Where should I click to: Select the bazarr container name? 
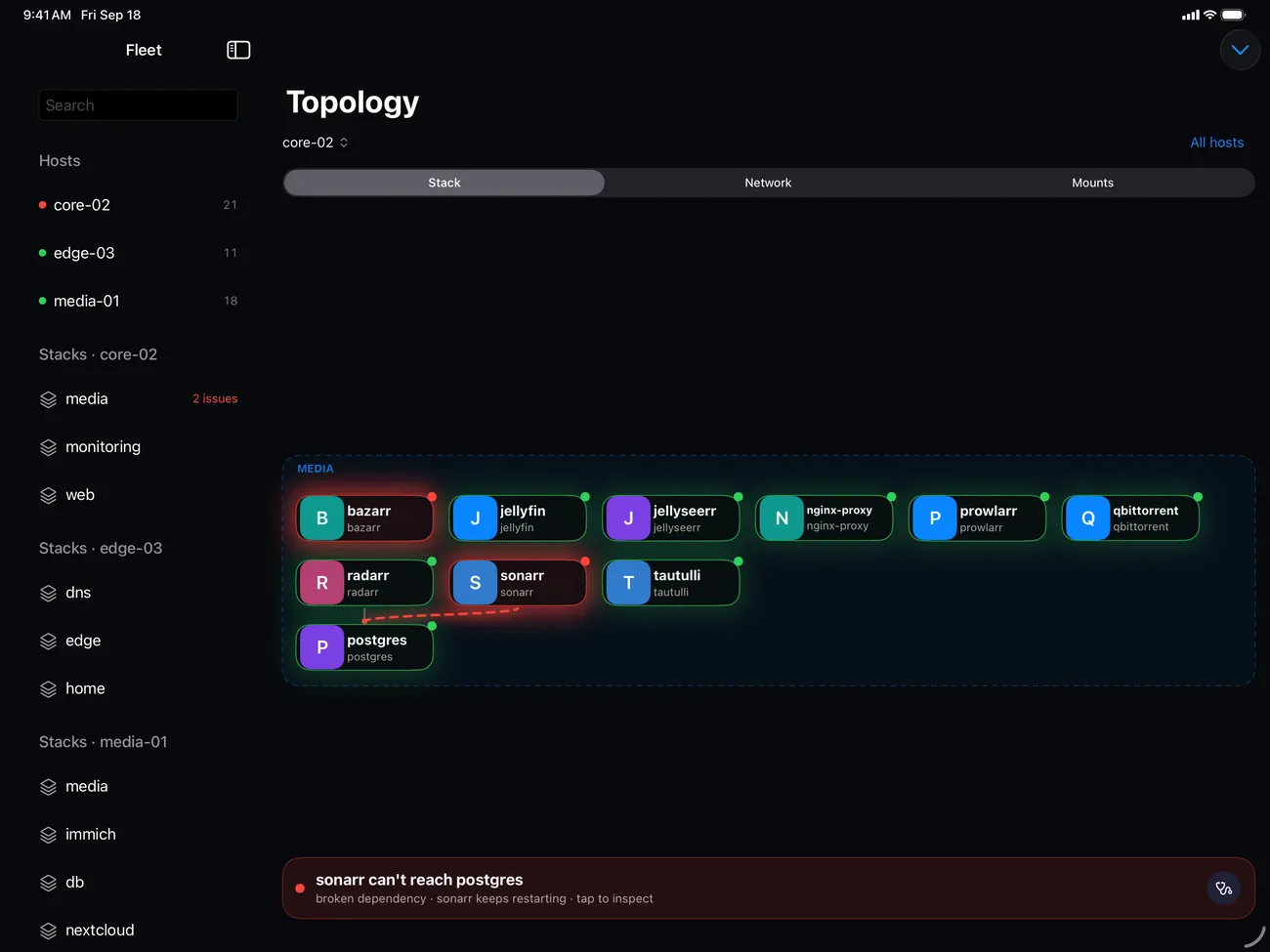pos(368,511)
